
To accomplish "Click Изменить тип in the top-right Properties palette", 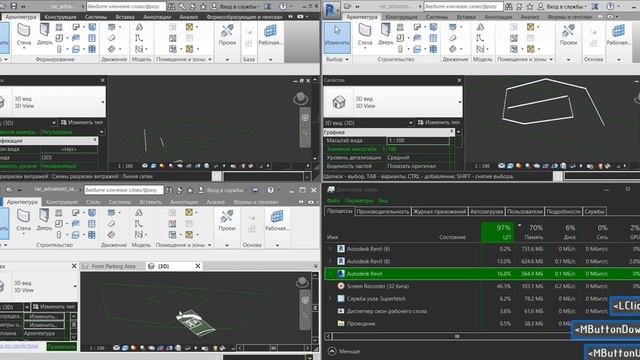I will pyautogui.click(x=439, y=122).
